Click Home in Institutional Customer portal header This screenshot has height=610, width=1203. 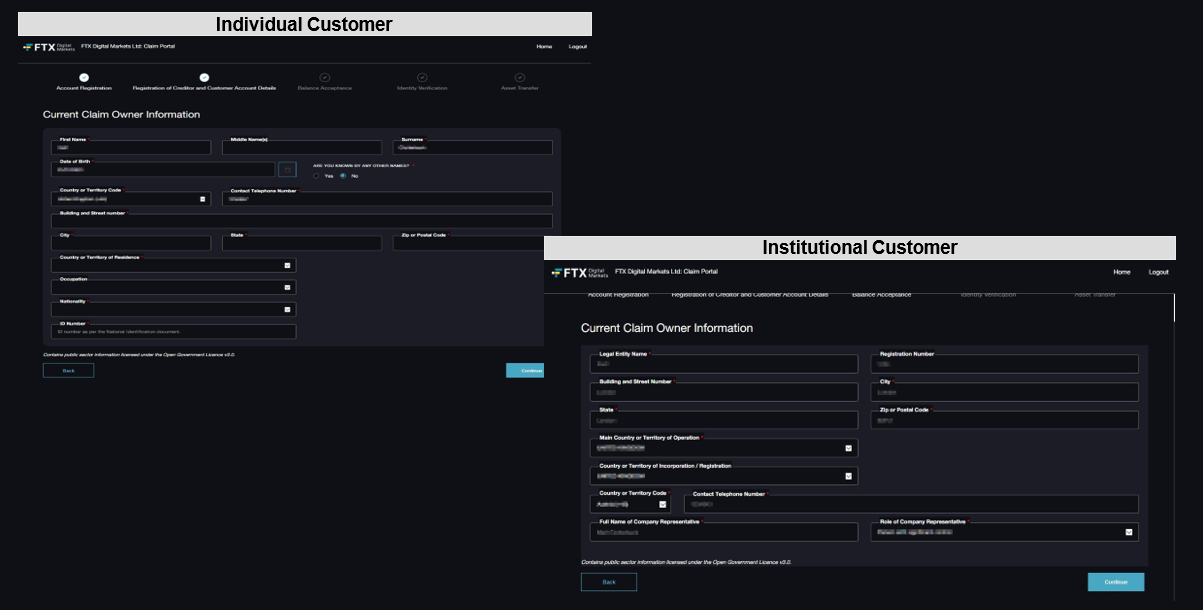pyautogui.click(x=1122, y=272)
